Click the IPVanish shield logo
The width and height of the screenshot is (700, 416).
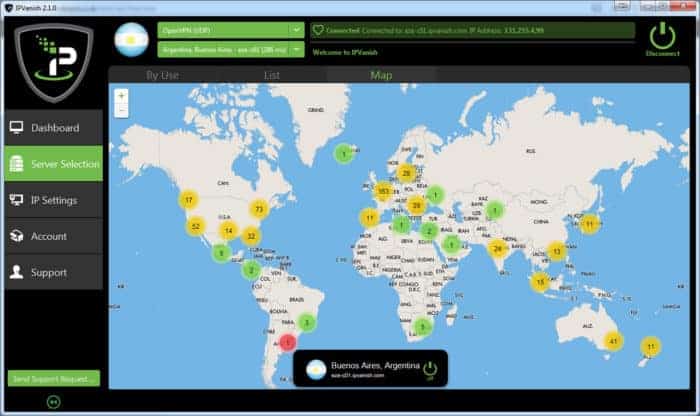coord(54,63)
